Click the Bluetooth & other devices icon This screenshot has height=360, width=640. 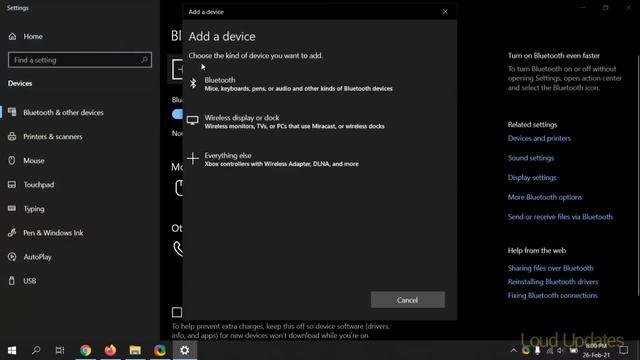[12, 112]
